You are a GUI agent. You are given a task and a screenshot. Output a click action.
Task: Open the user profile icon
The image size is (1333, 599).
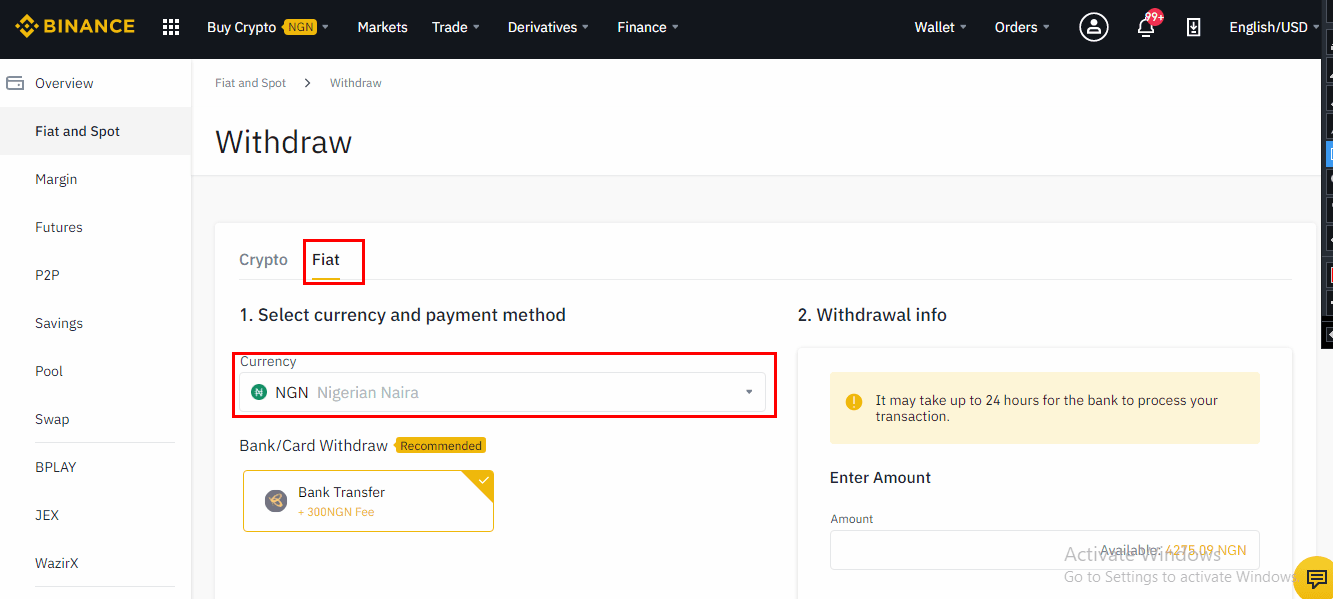[x=1094, y=27]
